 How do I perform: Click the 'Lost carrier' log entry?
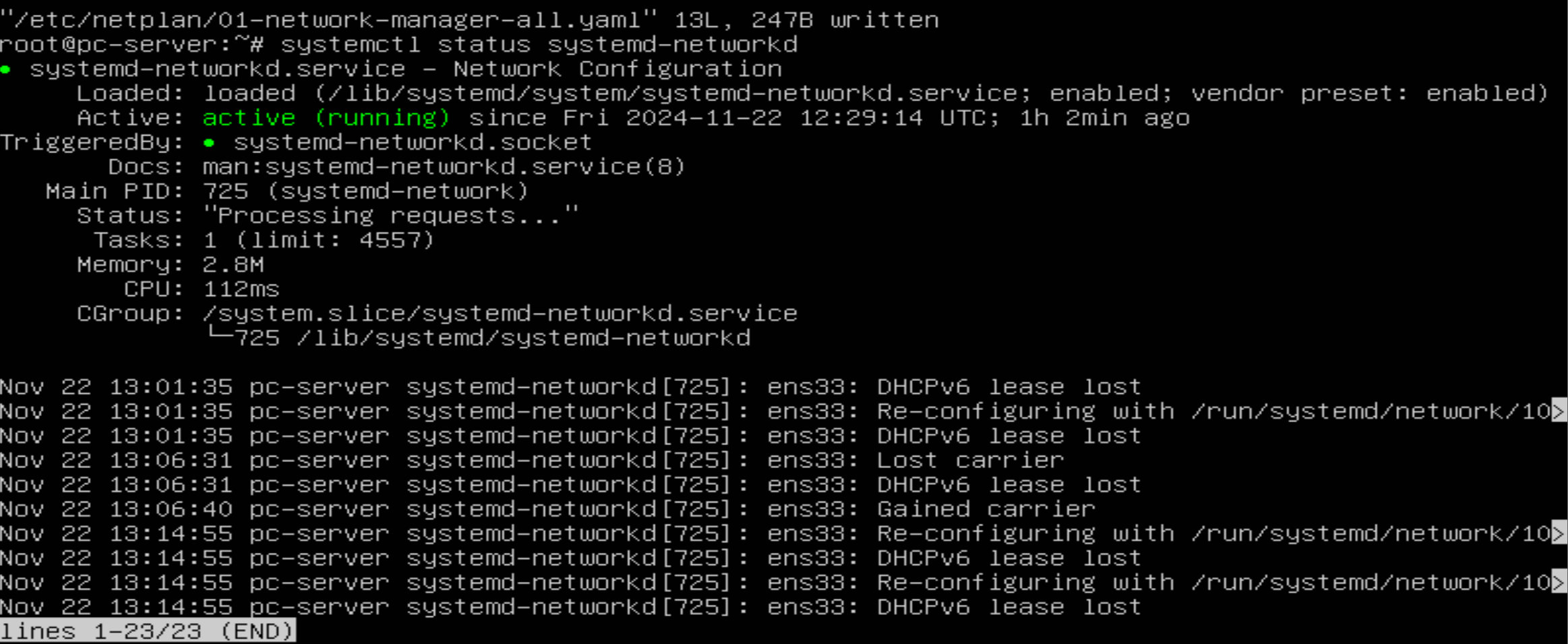click(971, 461)
